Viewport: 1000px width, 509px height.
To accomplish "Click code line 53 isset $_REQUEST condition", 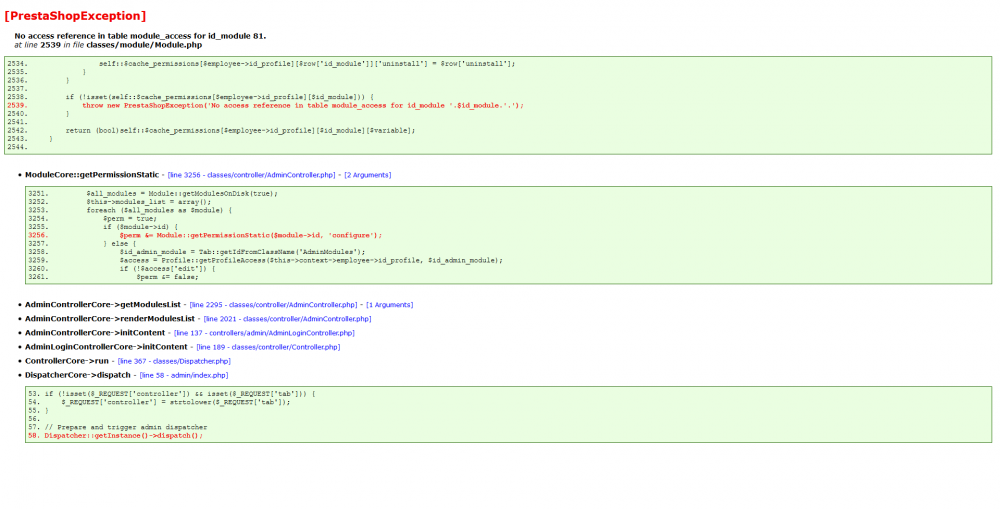I will point(180,394).
